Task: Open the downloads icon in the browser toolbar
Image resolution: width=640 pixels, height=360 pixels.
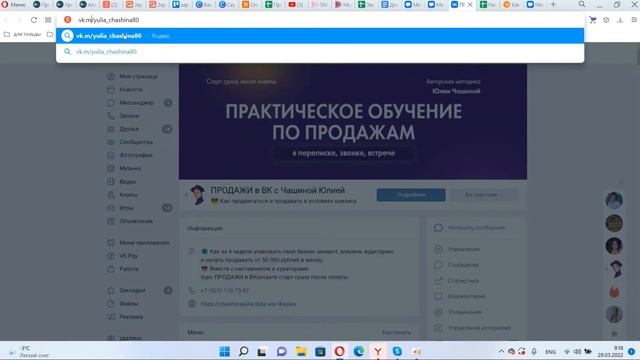Action: (620, 20)
